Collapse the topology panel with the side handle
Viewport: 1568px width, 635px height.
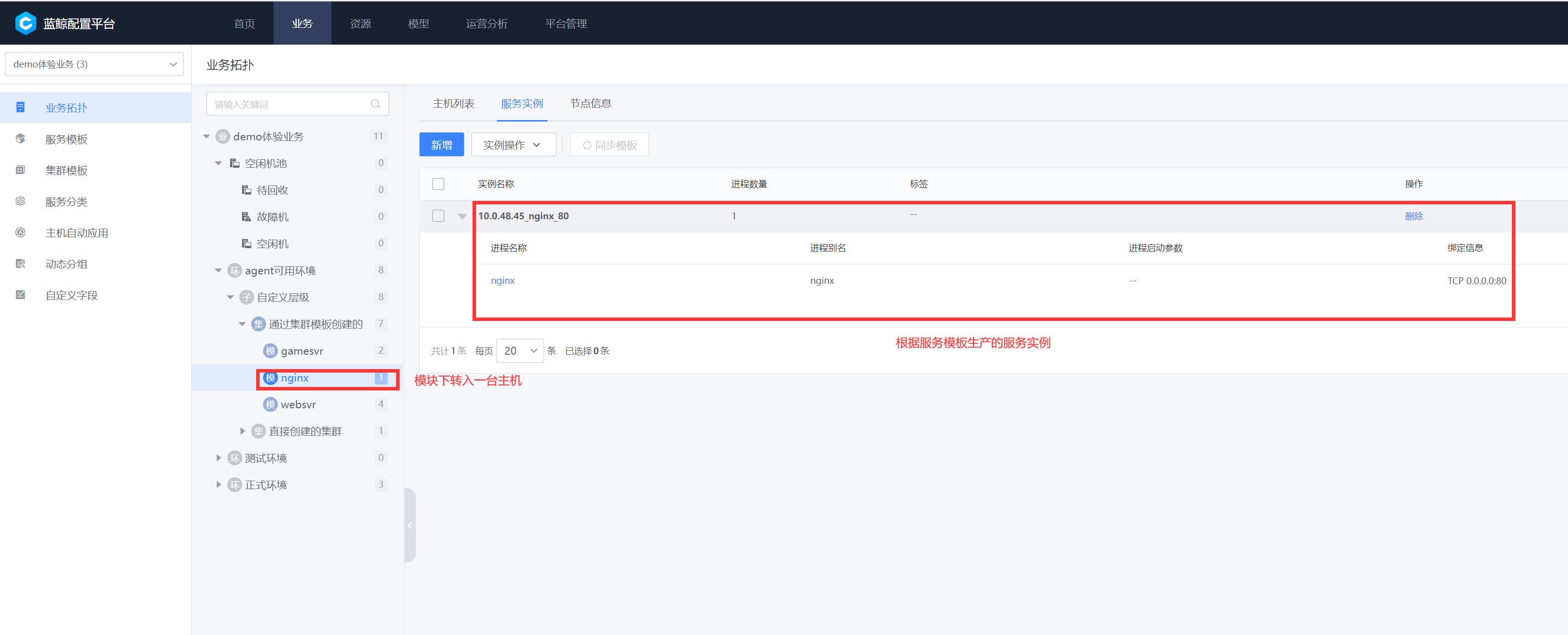(409, 525)
